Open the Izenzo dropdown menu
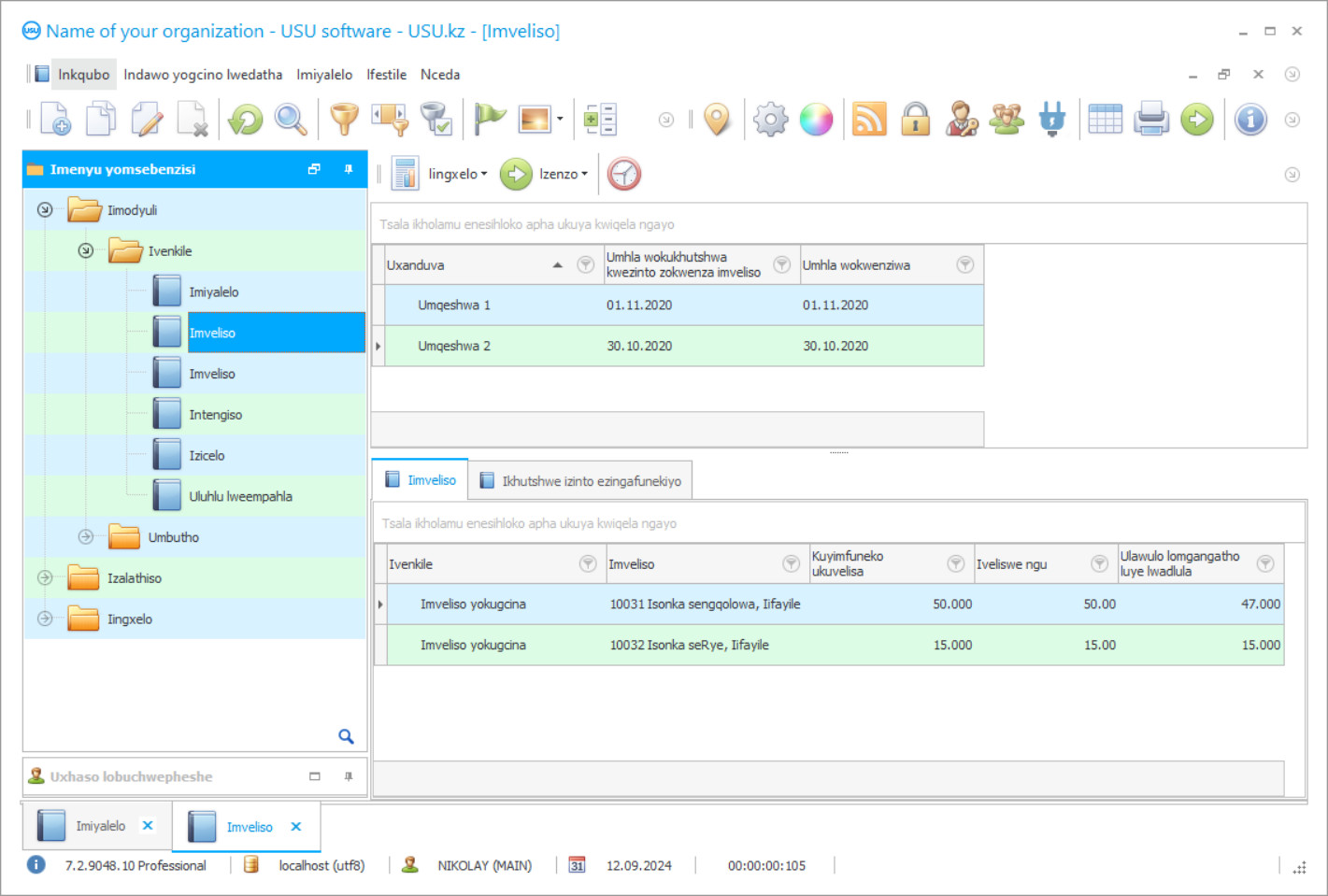 click(x=563, y=174)
